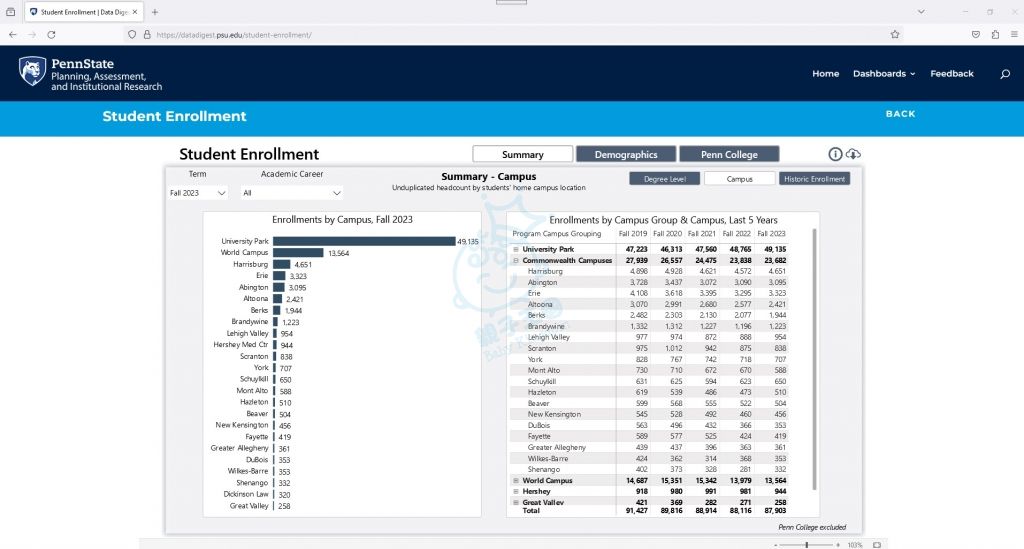Click the Wilkes-Barre row in table

click(649, 459)
